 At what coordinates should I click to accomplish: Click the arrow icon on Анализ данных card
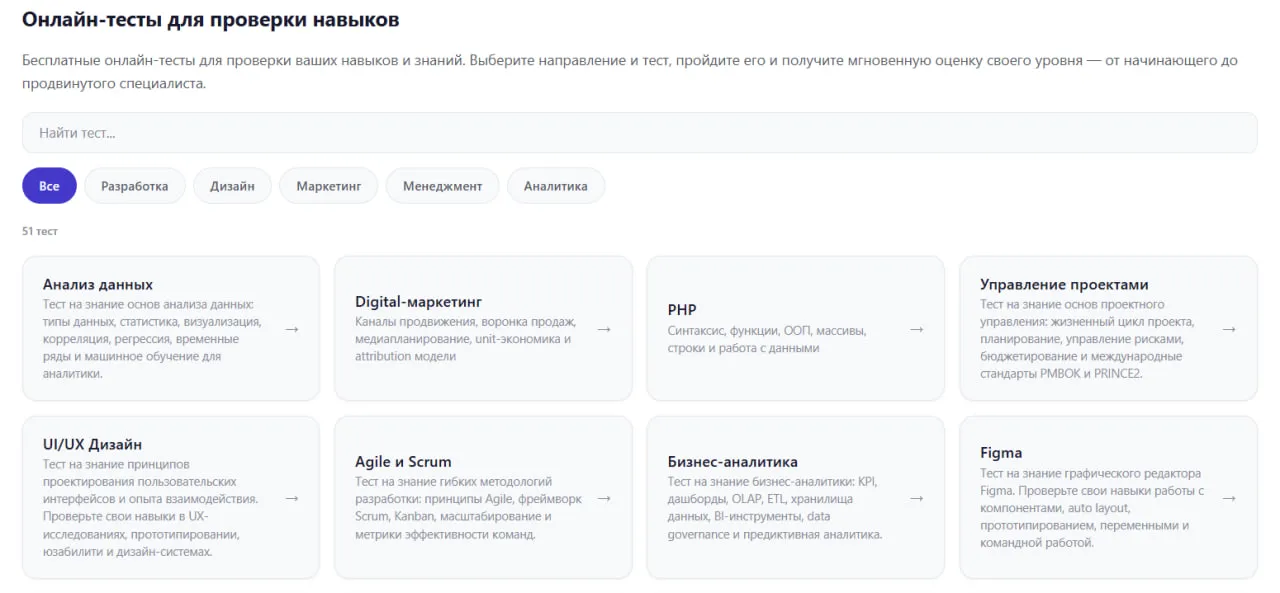point(292,328)
